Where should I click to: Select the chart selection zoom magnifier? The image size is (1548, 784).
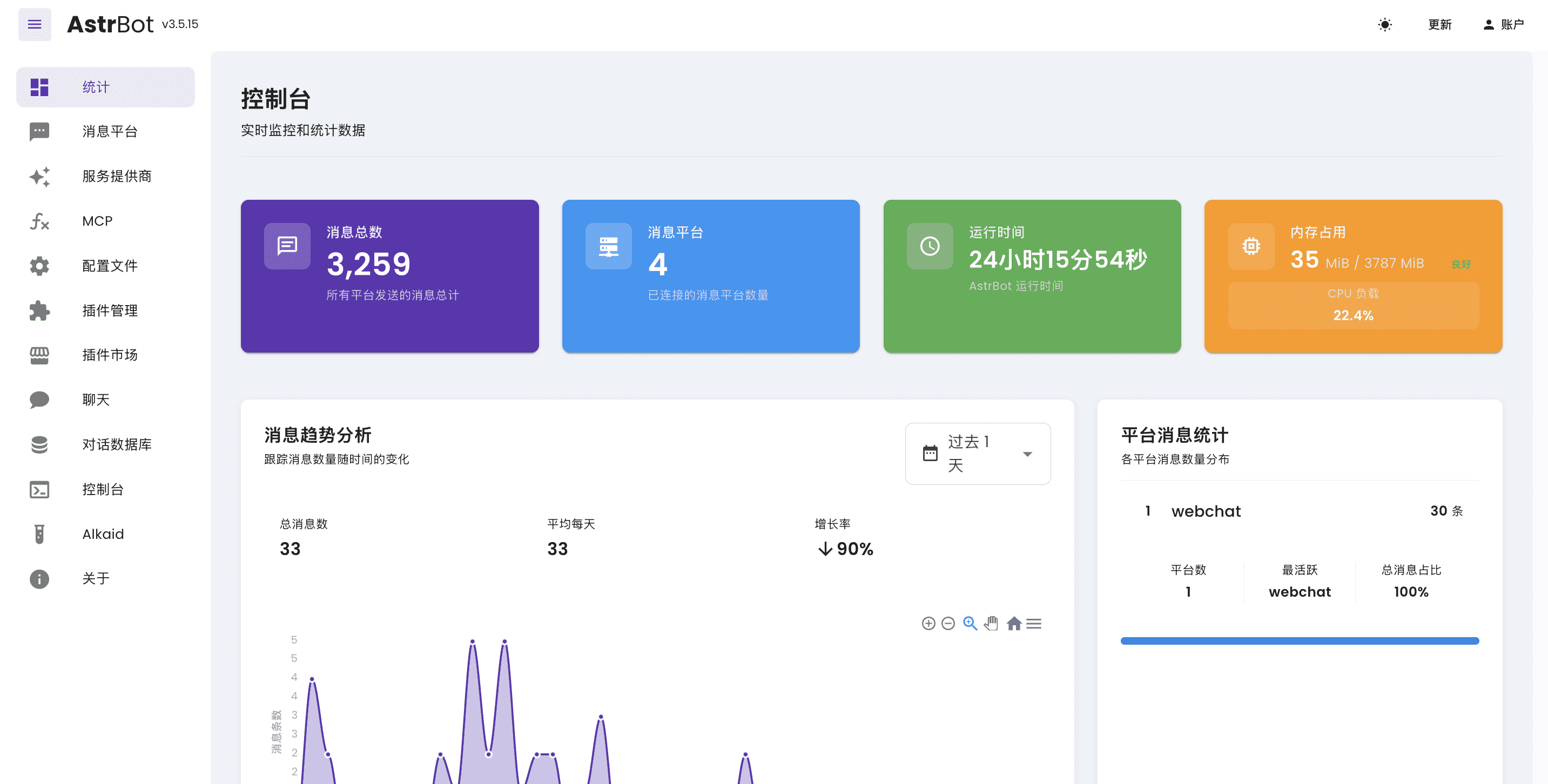[x=970, y=624]
